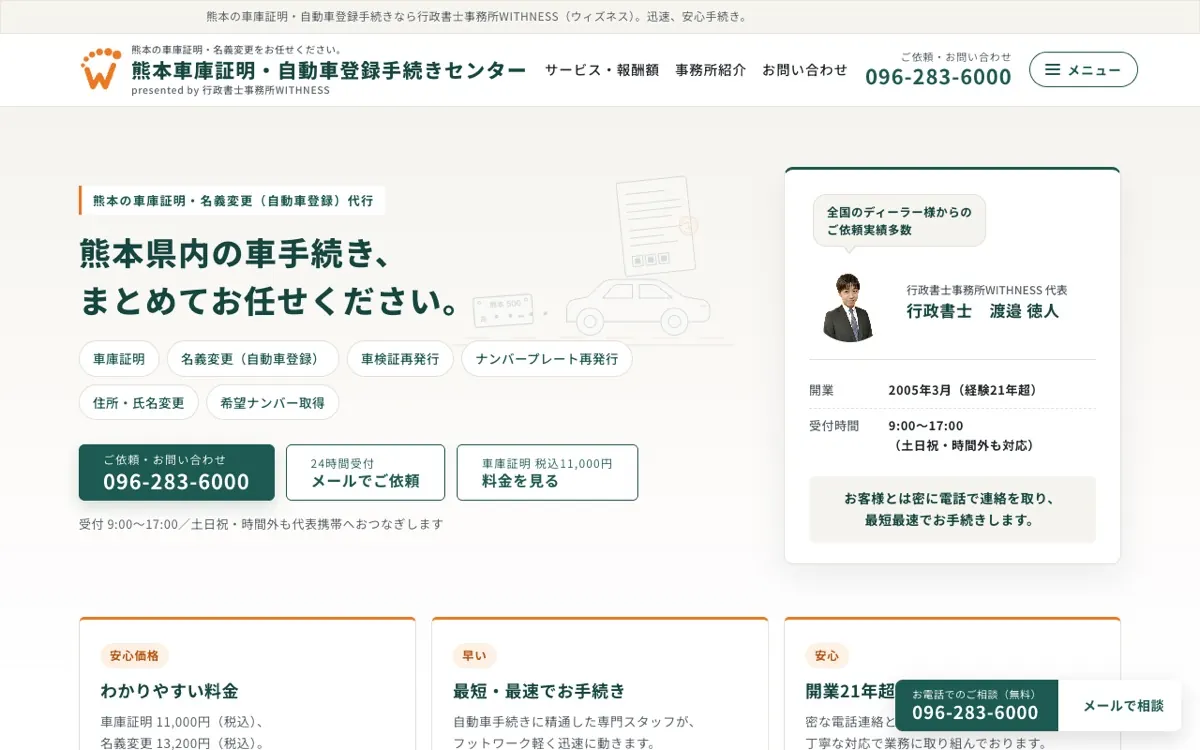This screenshot has height=750, width=1200.
Task: Select the 名義変更（自動車登録） service tag
Action: pyautogui.click(x=253, y=359)
